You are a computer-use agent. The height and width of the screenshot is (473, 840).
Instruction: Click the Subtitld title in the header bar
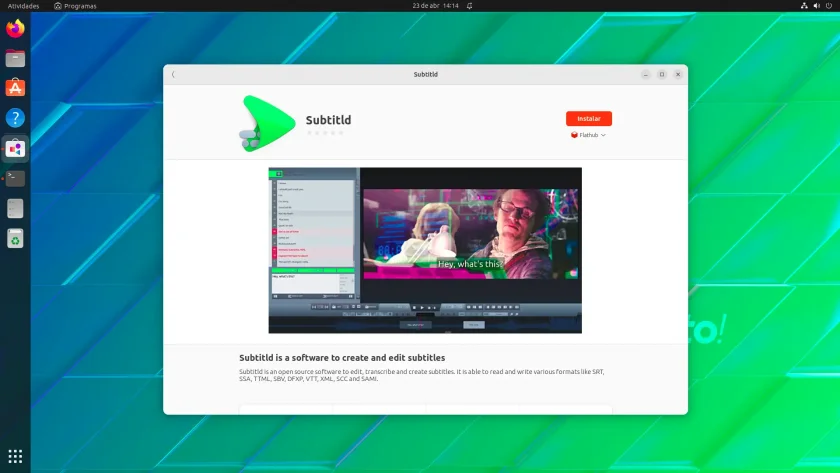pyautogui.click(x=425, y=74)
